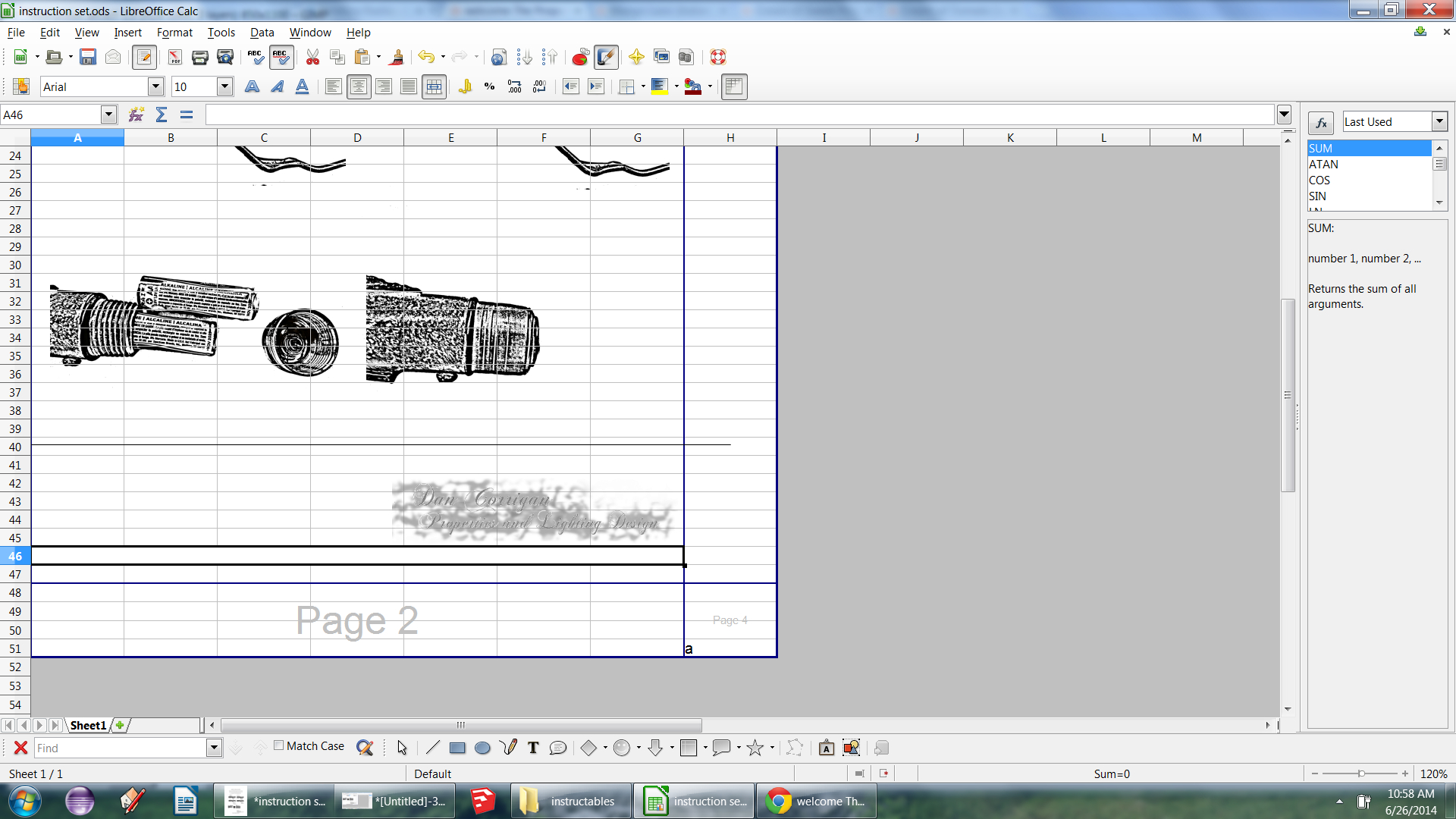This screenshot has width=1456, height=819.
Task: Enable the Match Case checkbox
Action: pyautogui.click(x=279, y=745)
